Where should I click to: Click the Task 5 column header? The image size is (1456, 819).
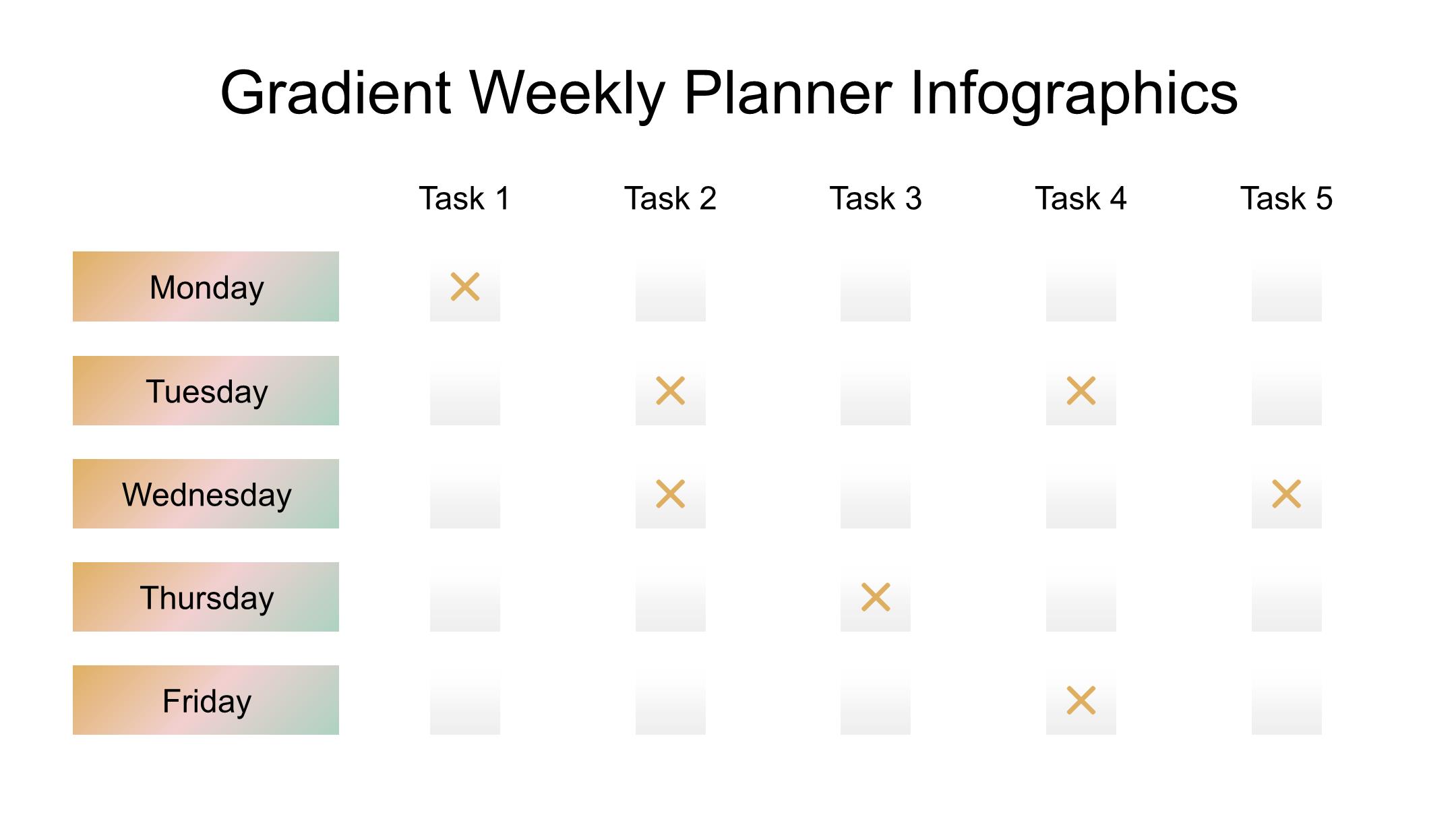coord(1287,198)
